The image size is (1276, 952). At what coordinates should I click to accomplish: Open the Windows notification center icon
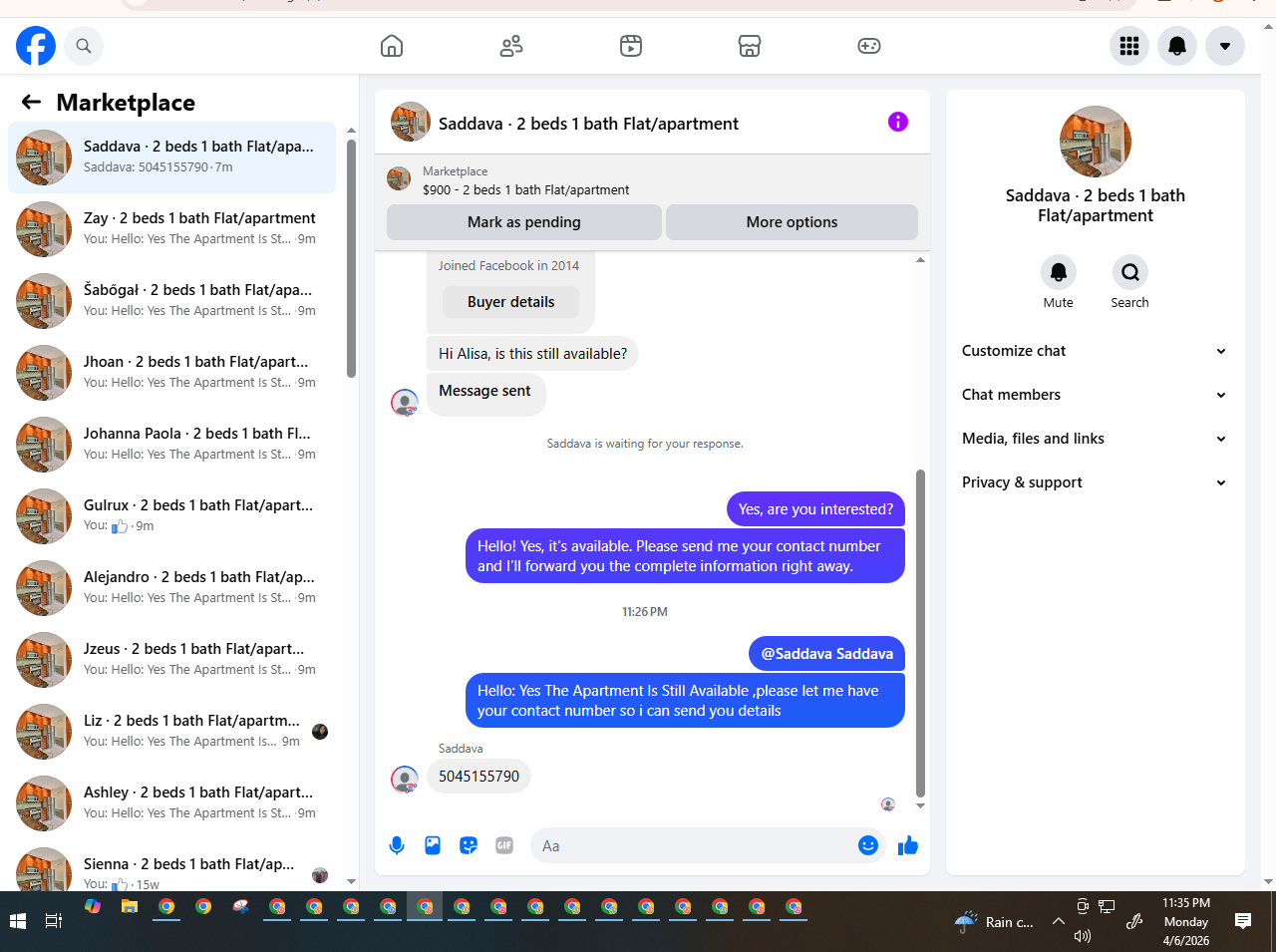[1243, 921]
